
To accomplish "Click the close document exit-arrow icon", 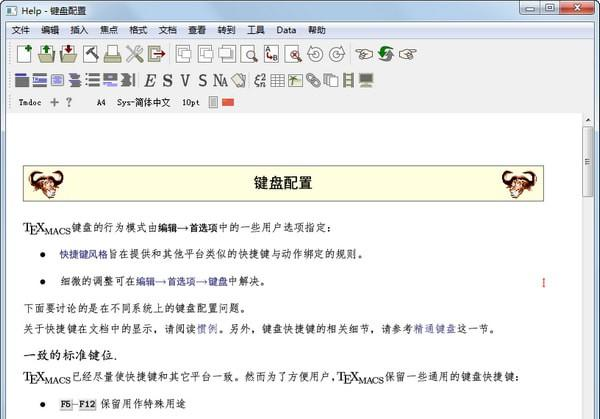I will point(157,54).
